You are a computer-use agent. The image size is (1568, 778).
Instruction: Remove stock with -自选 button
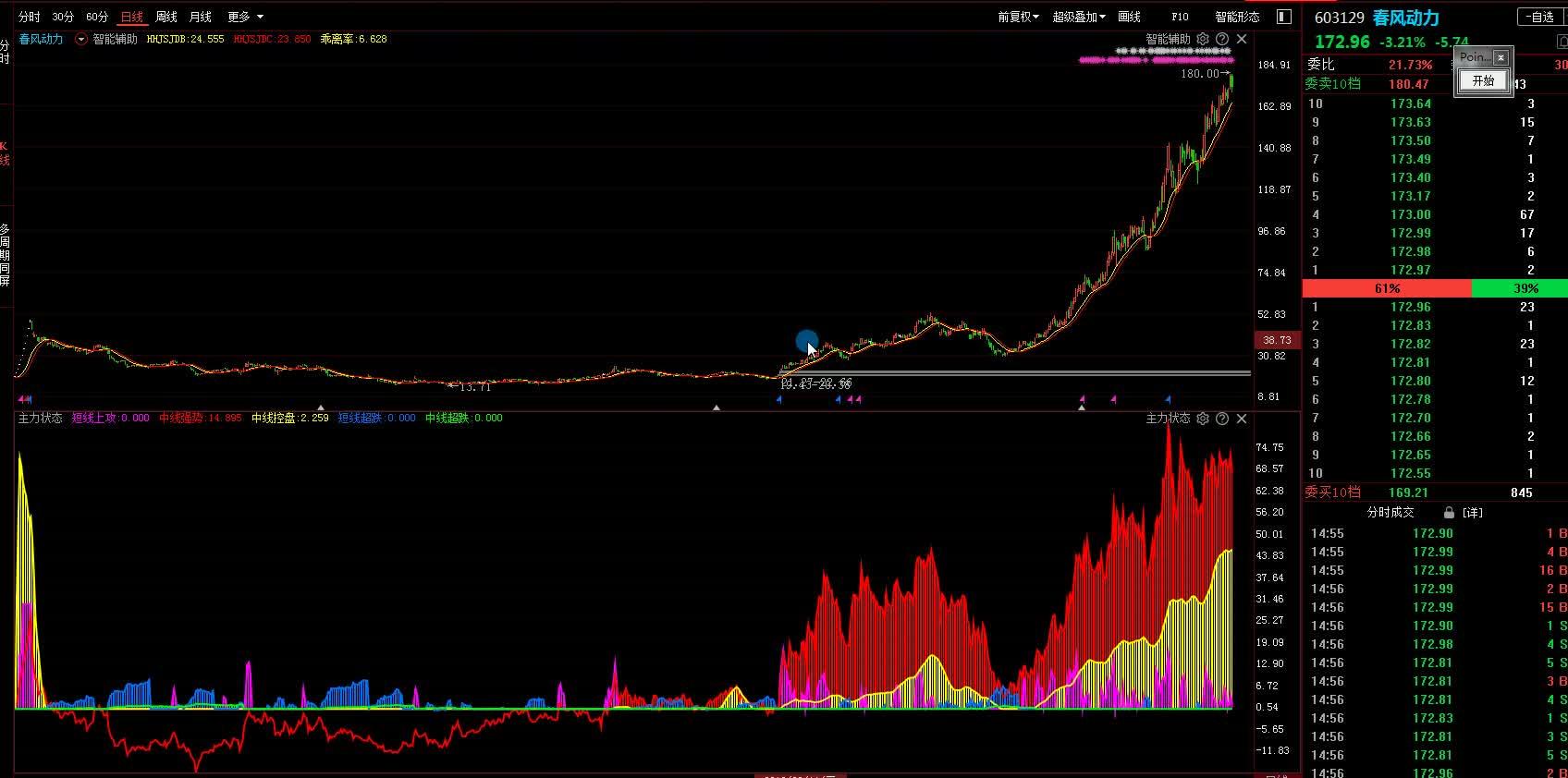[1541, 17]
